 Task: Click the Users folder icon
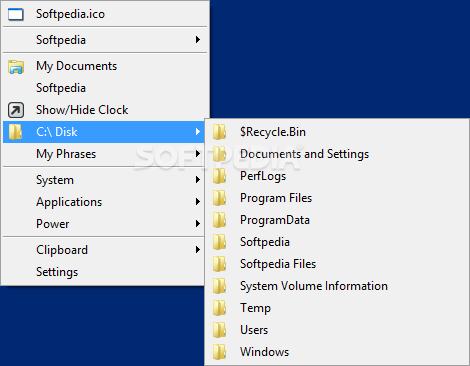(220, 330)
